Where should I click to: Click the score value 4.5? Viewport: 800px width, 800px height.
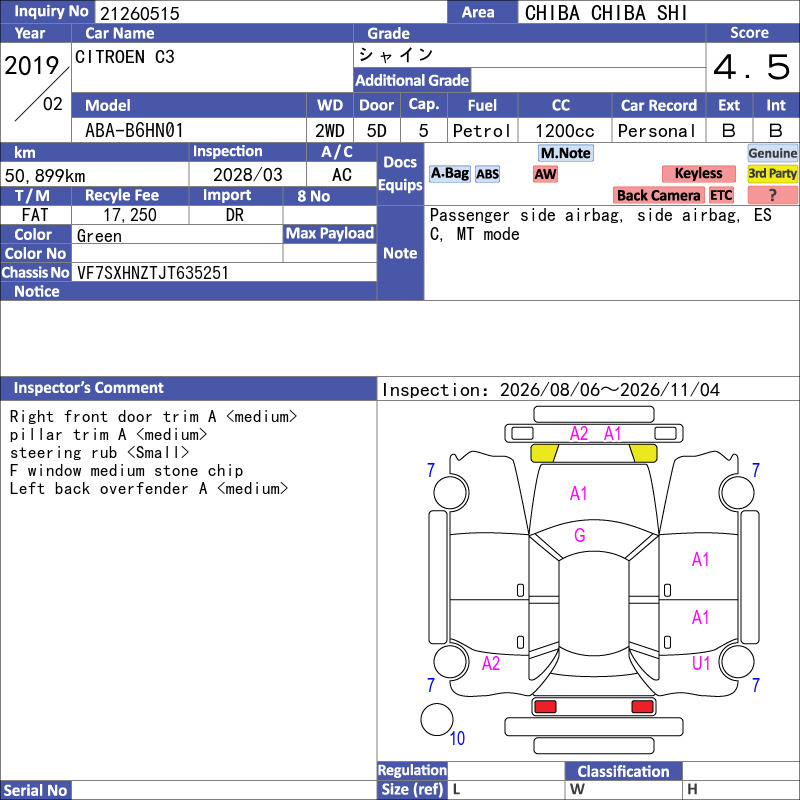coord(752,67)
